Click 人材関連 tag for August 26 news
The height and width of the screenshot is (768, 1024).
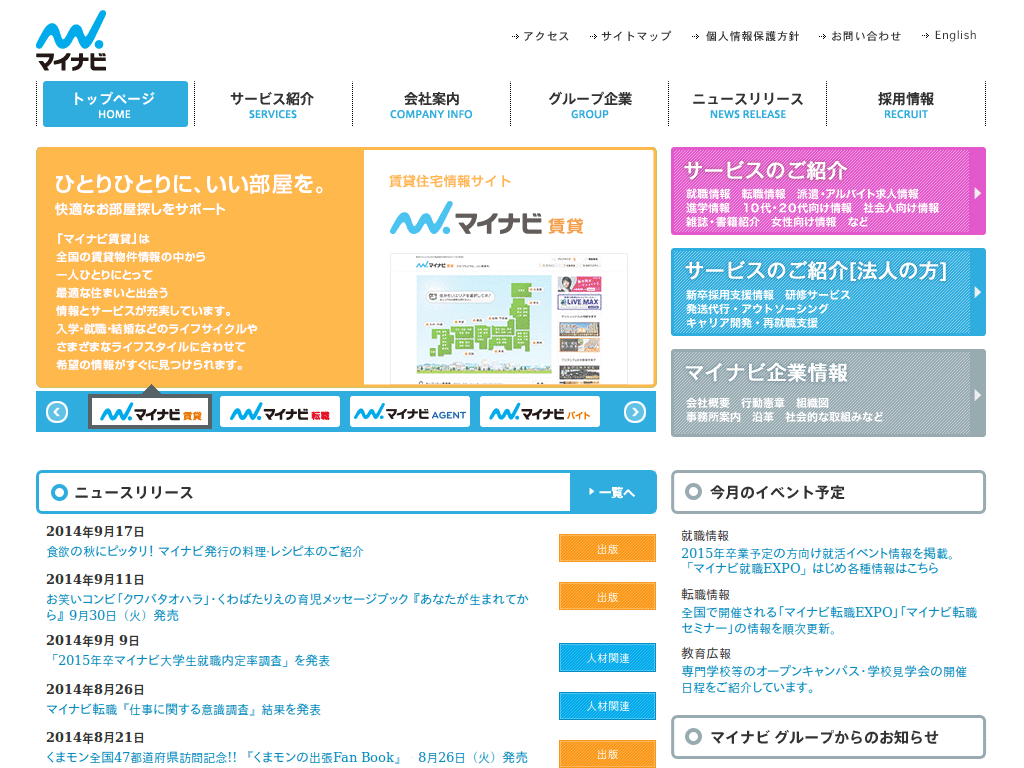(x=607, y=706)
